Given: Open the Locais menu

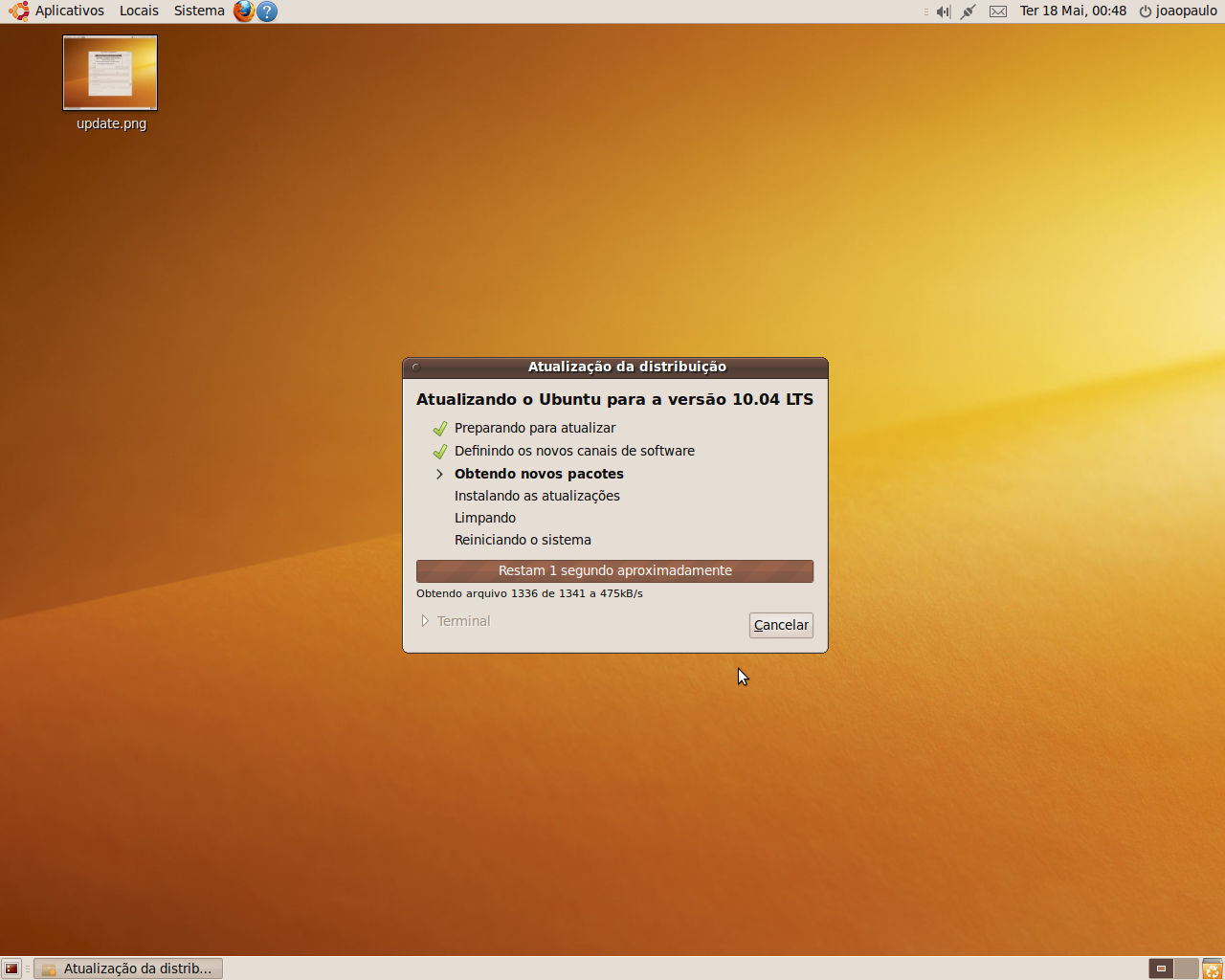Looking at the screenshot, I should tap(139, 11).
